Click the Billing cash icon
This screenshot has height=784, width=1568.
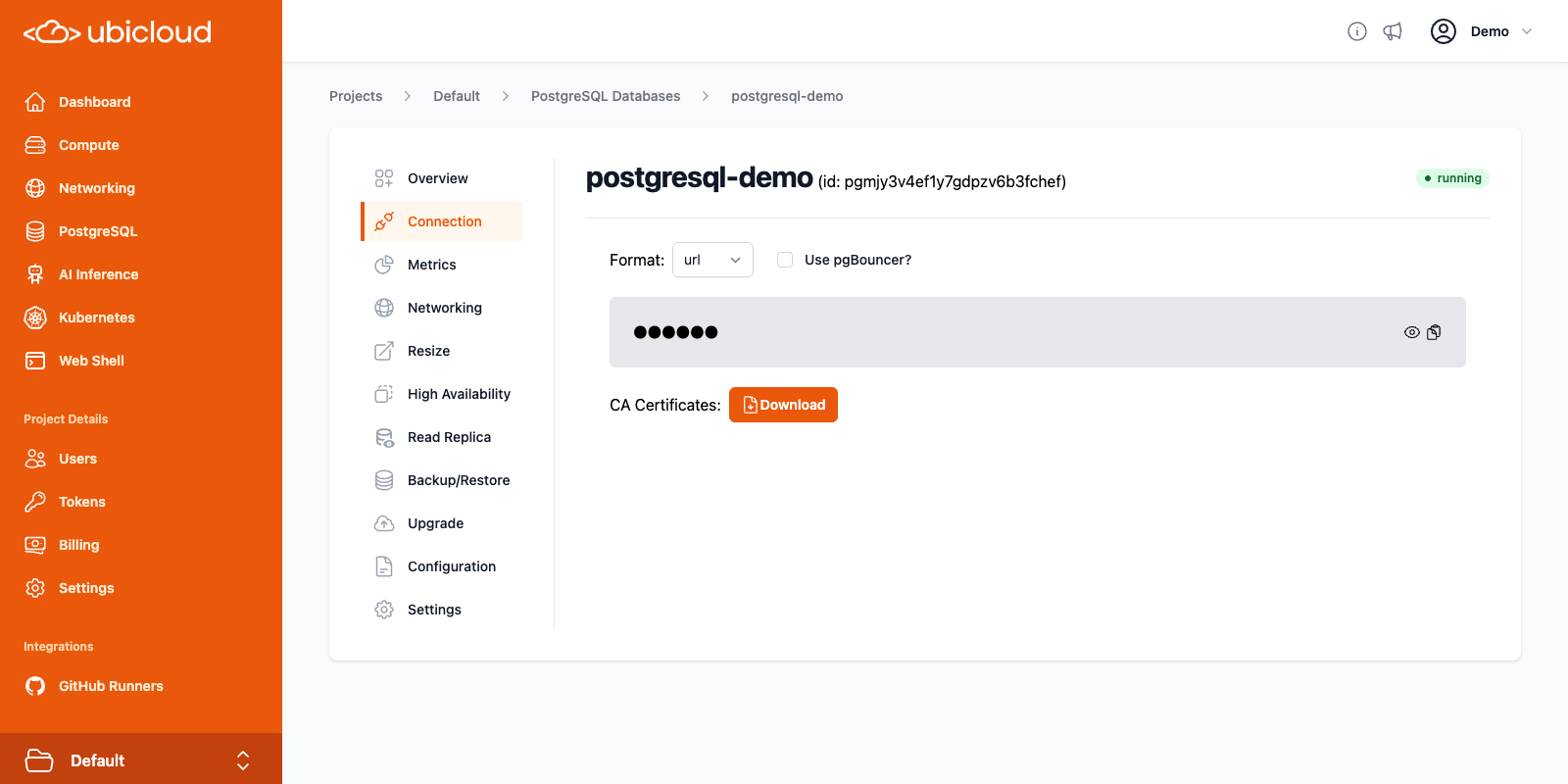[x=35, y=545]
